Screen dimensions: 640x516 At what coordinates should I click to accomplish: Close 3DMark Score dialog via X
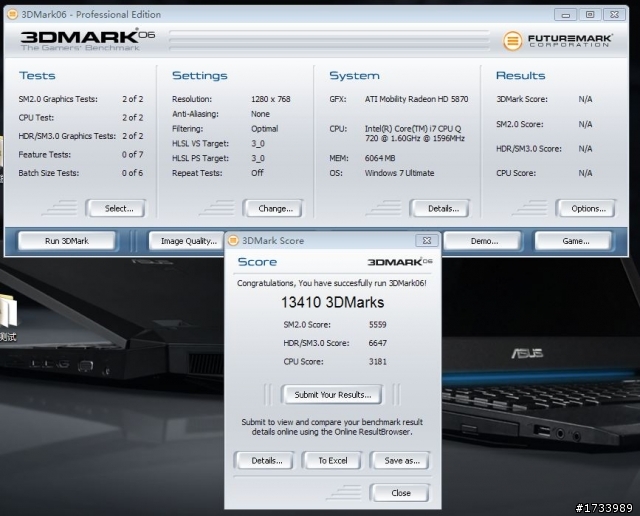(x=427, y=240)
